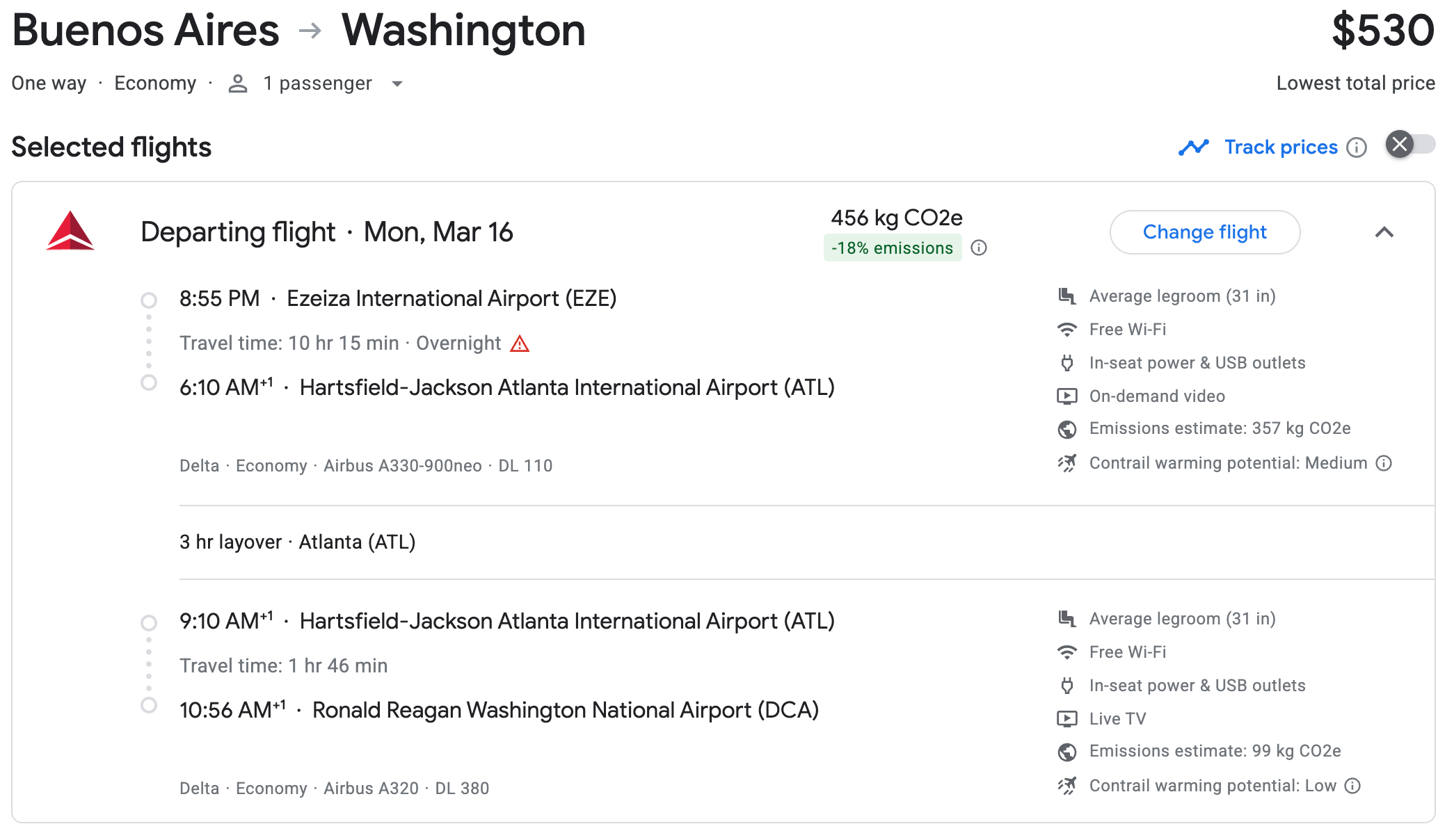The image size is (1454, 840).
Task: Click the globe icon beside 357 kg CO2e
Action: [x=1067, y=429]
